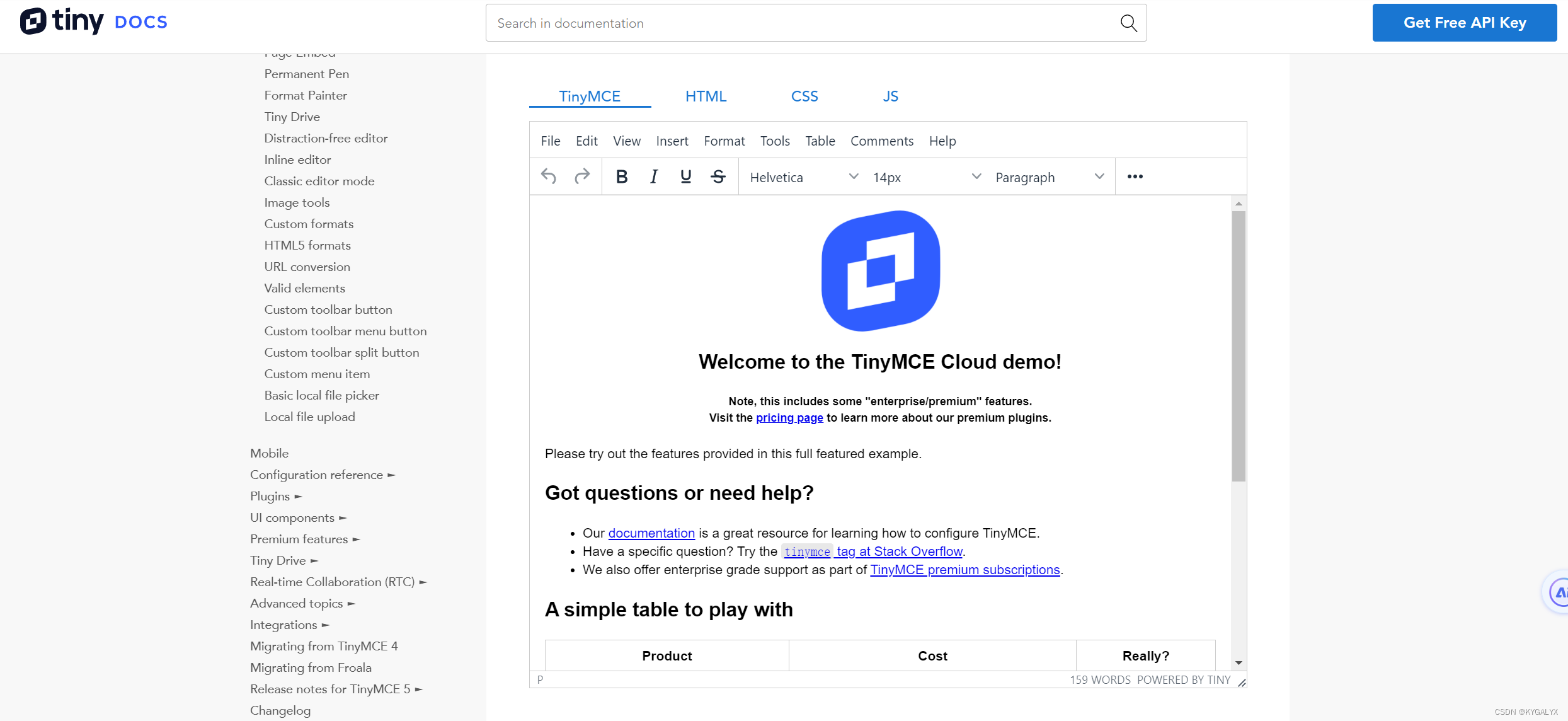Open the Tools menu
This screenshot has height=721, width=1568.
pyautogui.click(x=775, y=141)
